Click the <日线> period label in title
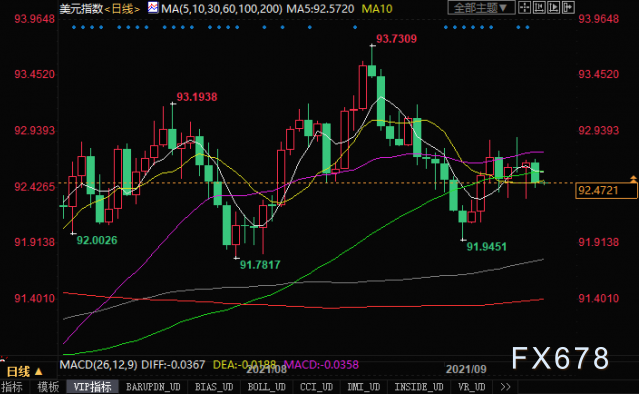Screen dimensions: 640x394 tap(123, 9)
